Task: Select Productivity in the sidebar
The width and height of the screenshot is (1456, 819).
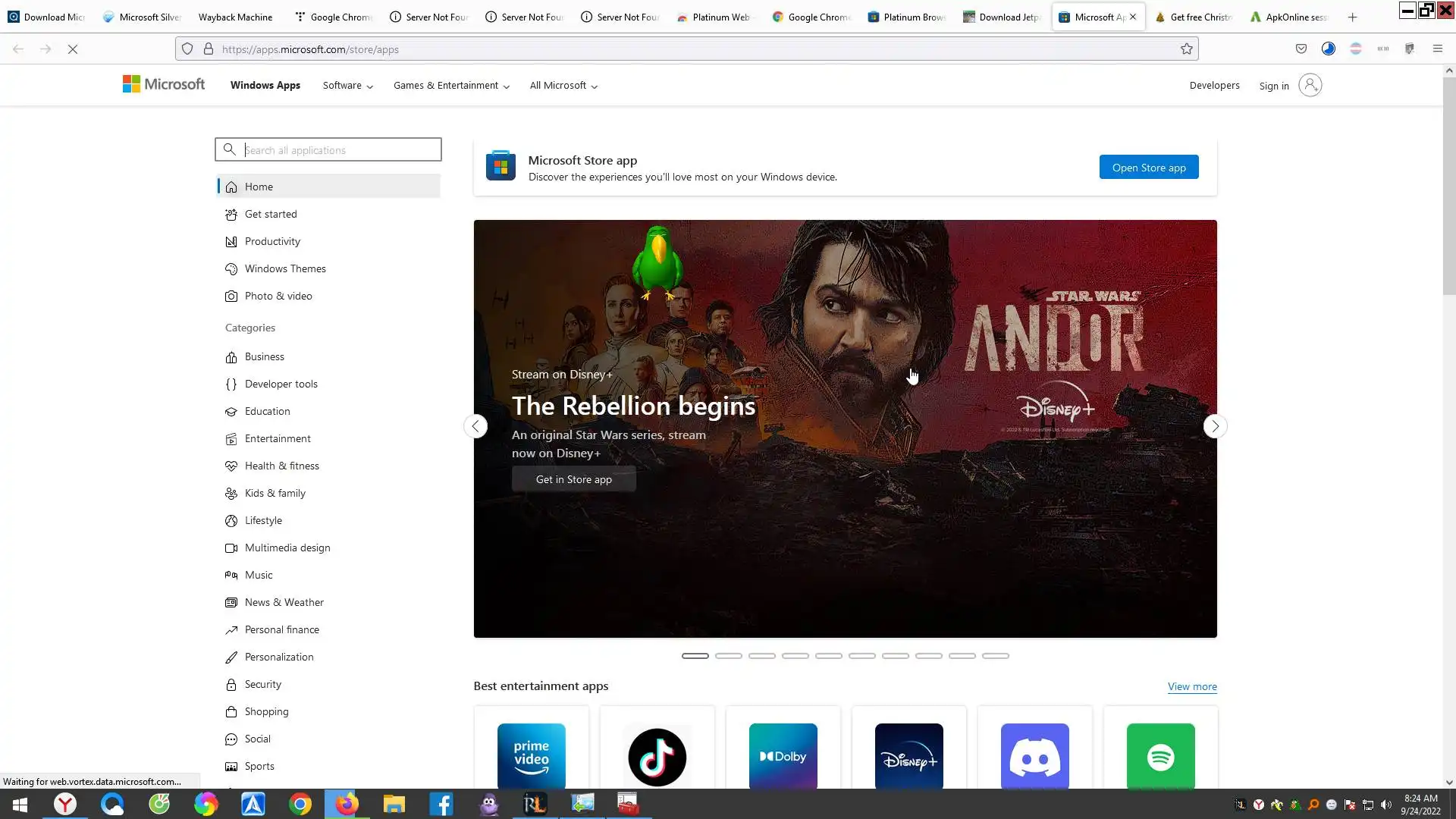Action: point(272,242)
